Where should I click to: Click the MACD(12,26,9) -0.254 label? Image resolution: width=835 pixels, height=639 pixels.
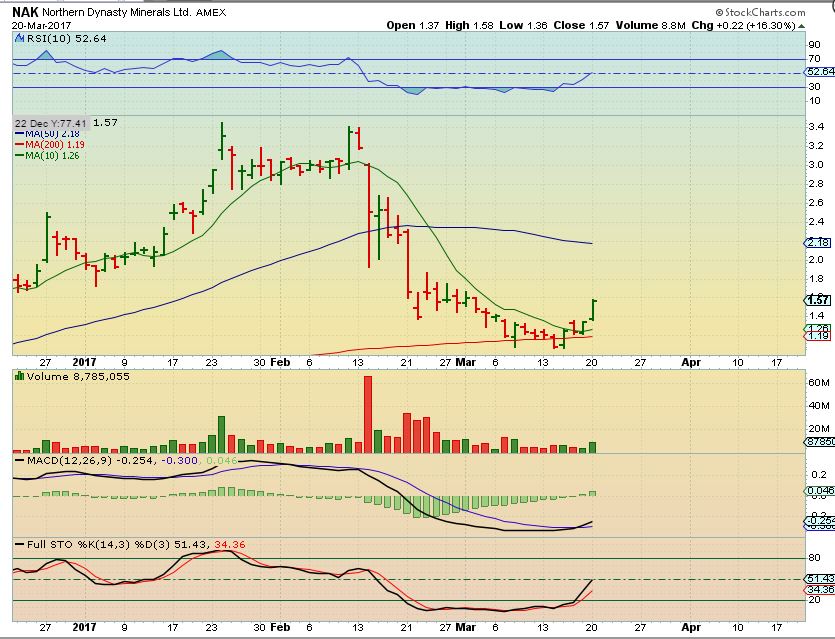point(90,460)
